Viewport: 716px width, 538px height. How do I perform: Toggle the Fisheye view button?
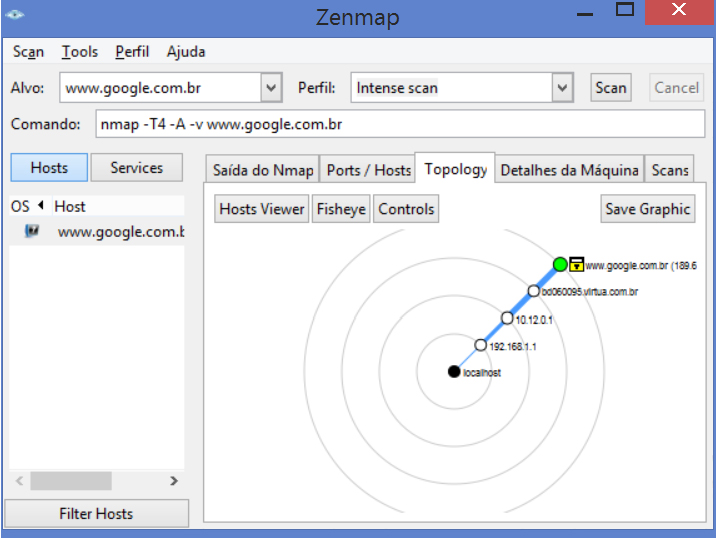[x=342, y=209]
